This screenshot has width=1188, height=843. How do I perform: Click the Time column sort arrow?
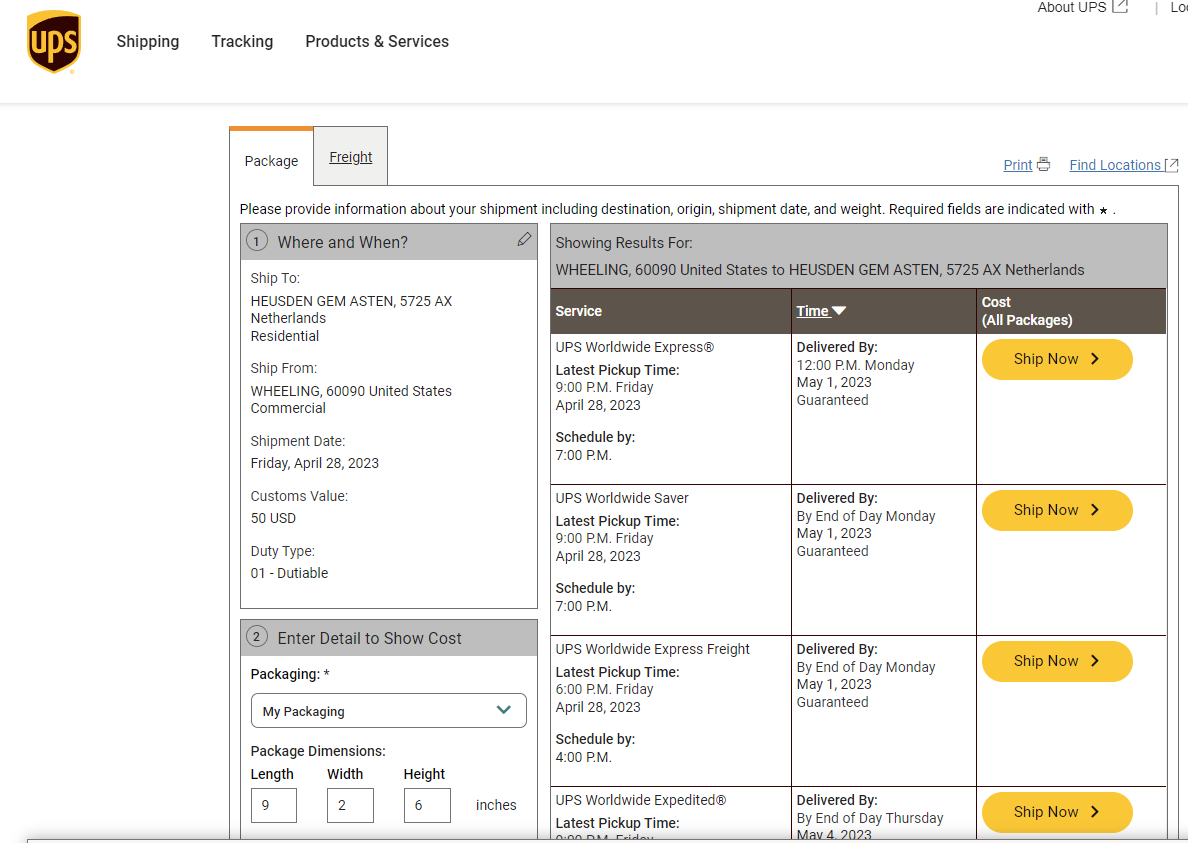point(839,311)
